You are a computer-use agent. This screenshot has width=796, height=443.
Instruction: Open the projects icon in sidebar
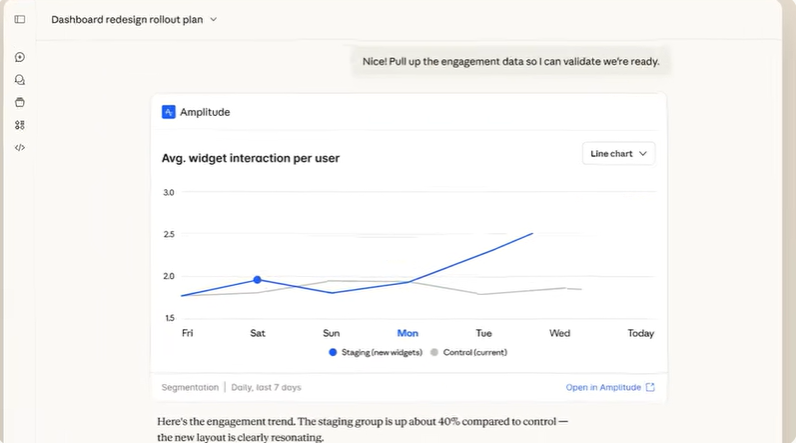20,102
